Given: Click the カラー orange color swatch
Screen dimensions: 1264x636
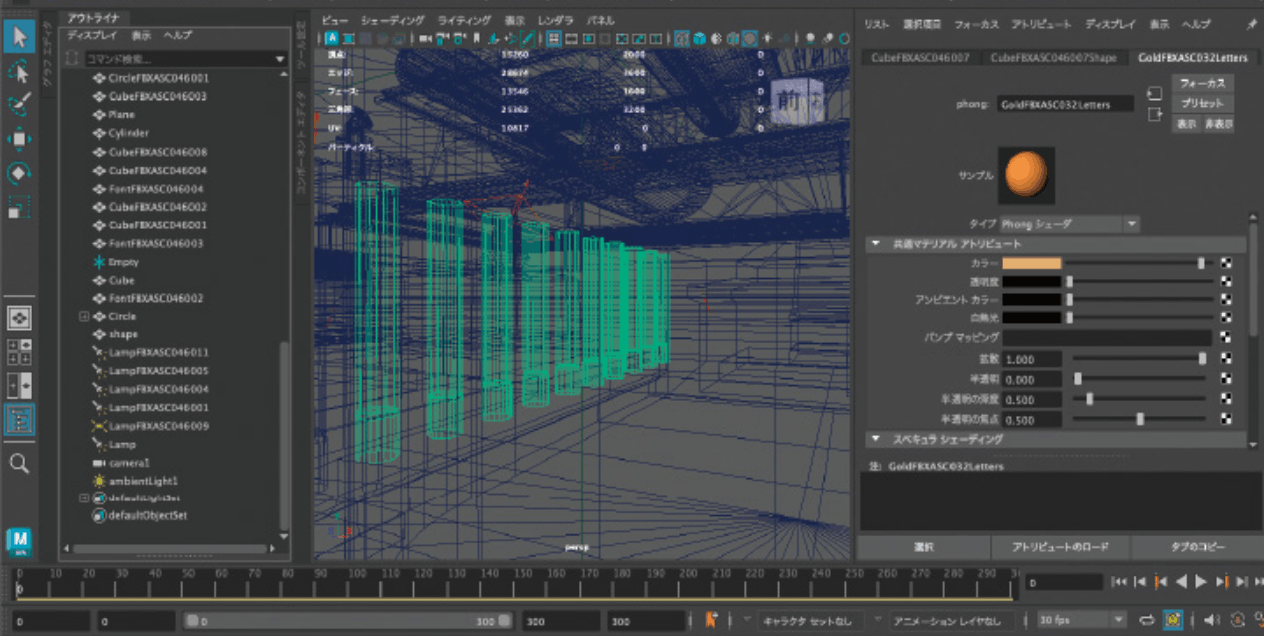Looking at the screenshot, I should coord(1031,263).
